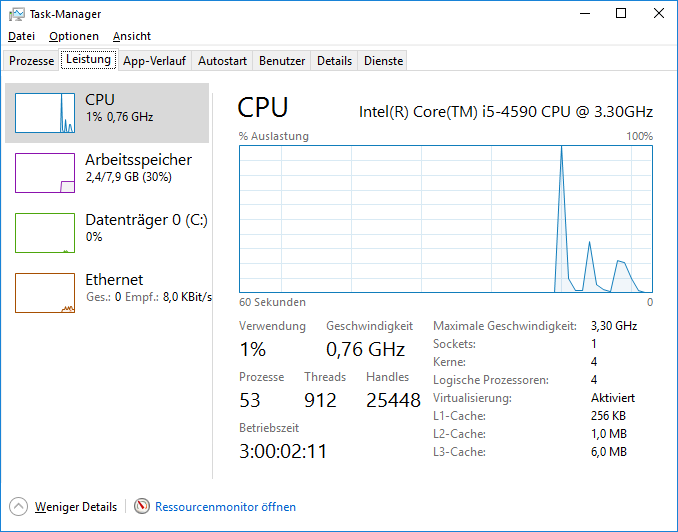Maximize the Task-Manager window

click(x=621, y=14)
